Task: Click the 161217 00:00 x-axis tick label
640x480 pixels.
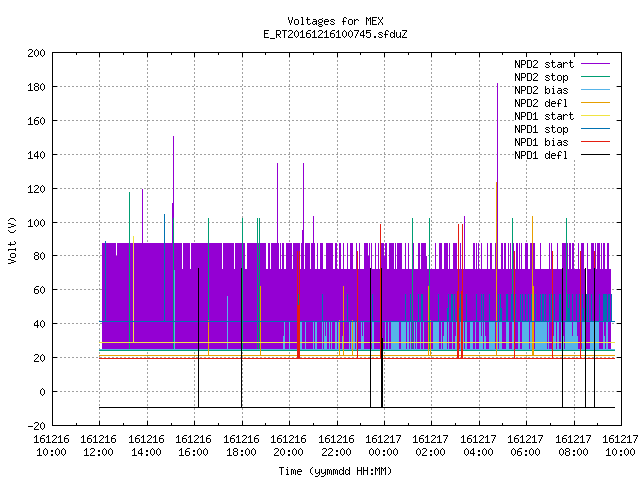Action: pyautogui.click(x=383, y=446)
